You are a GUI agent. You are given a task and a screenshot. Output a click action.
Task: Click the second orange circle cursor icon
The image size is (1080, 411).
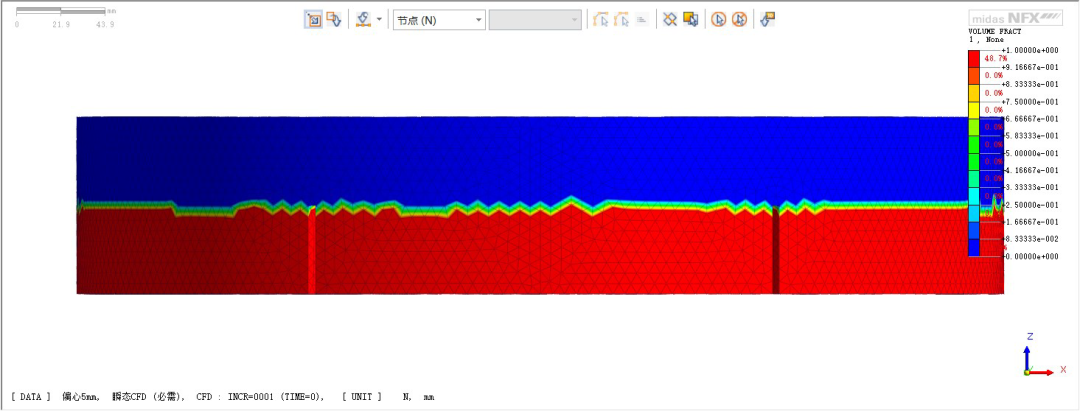(x=738, y=19)
